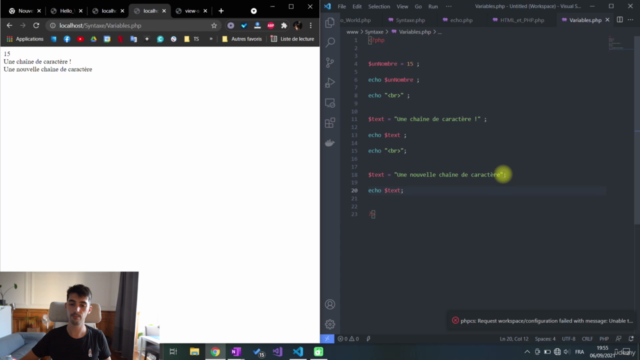
Task: Open Chrome's three-dot menu
Action: point(311,25)
